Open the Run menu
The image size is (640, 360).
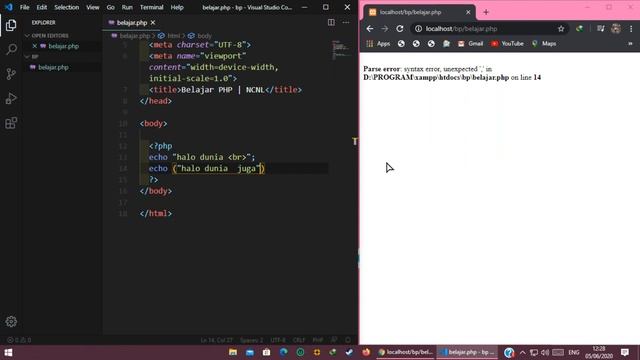point(127,7)
